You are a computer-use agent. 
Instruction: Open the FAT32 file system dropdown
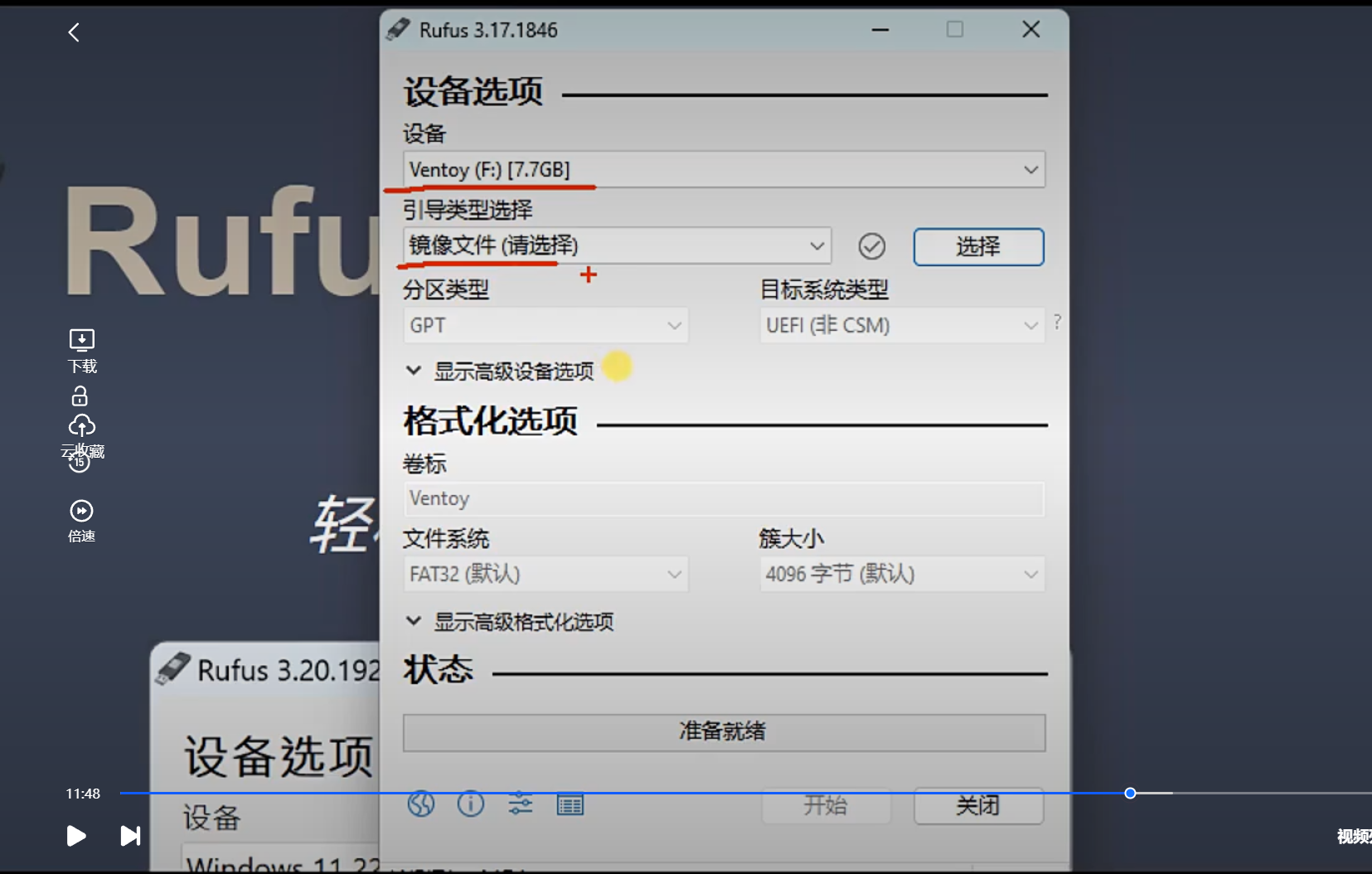[545, 574]
